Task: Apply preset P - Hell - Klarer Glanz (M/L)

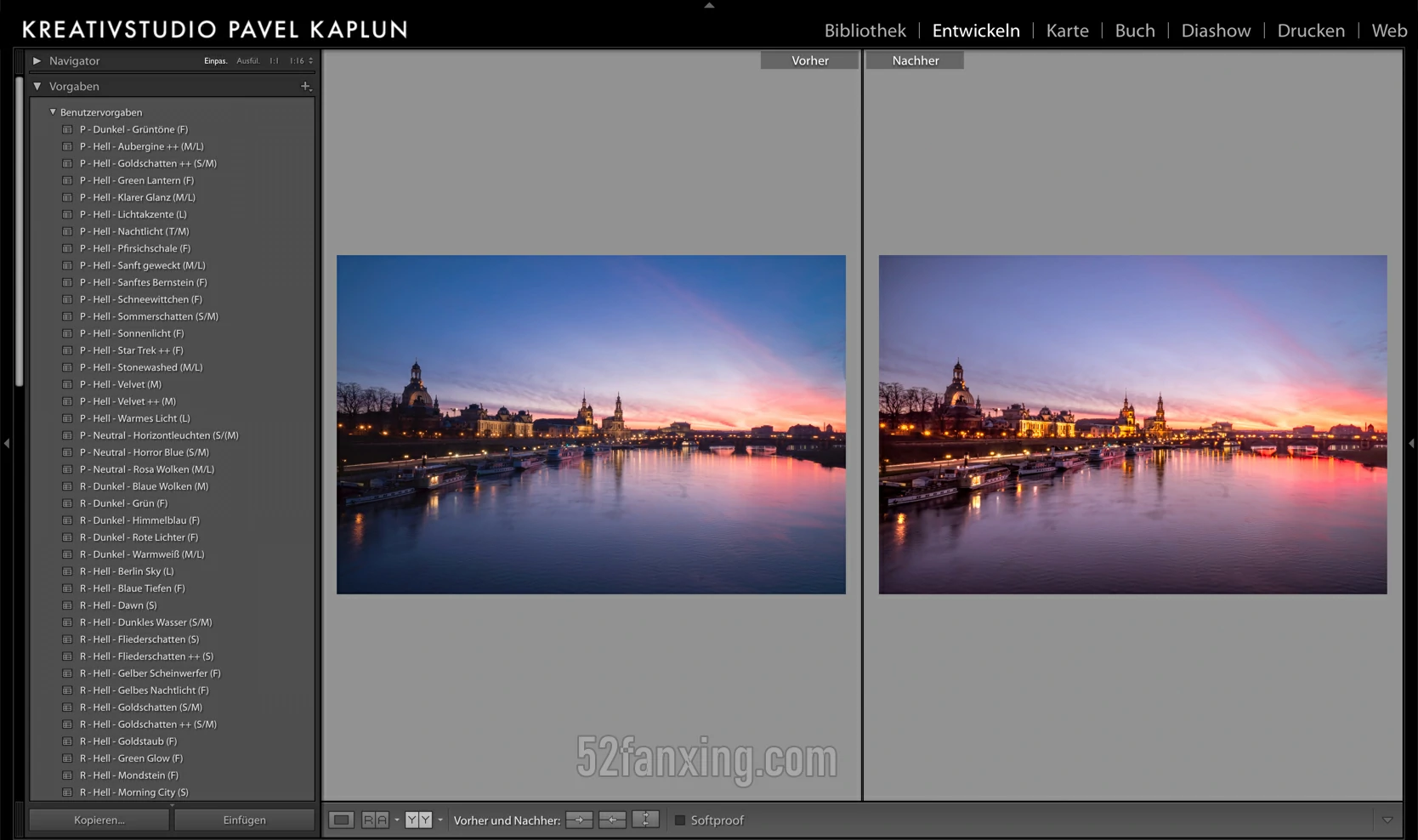Action: pos(138,197)
